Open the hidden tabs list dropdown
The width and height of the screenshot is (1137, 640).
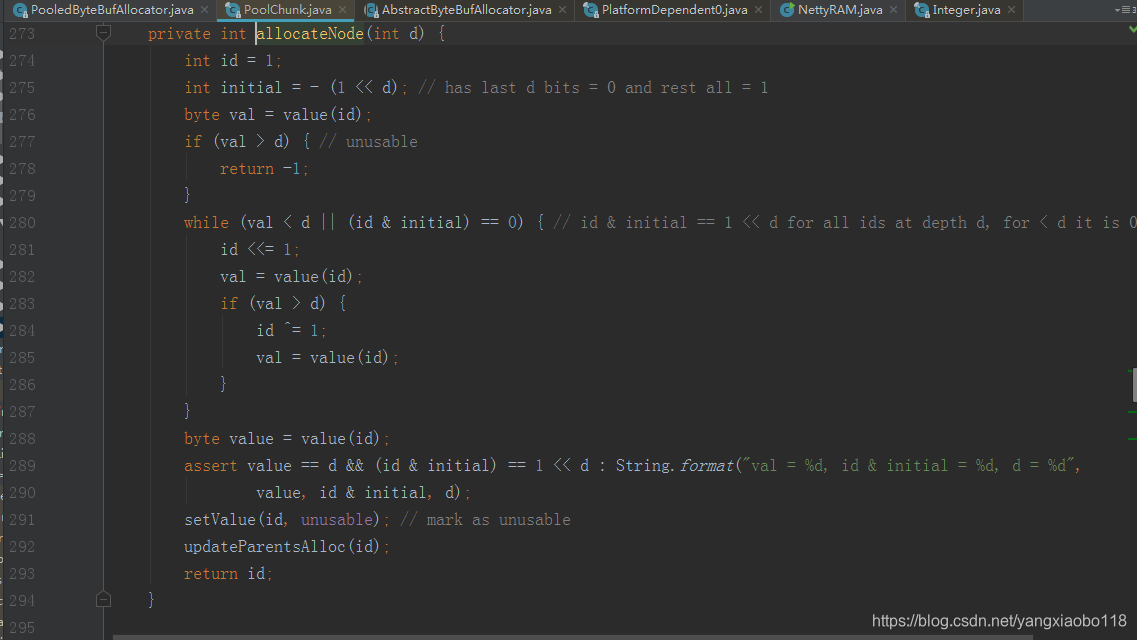tap(1125, 10)
